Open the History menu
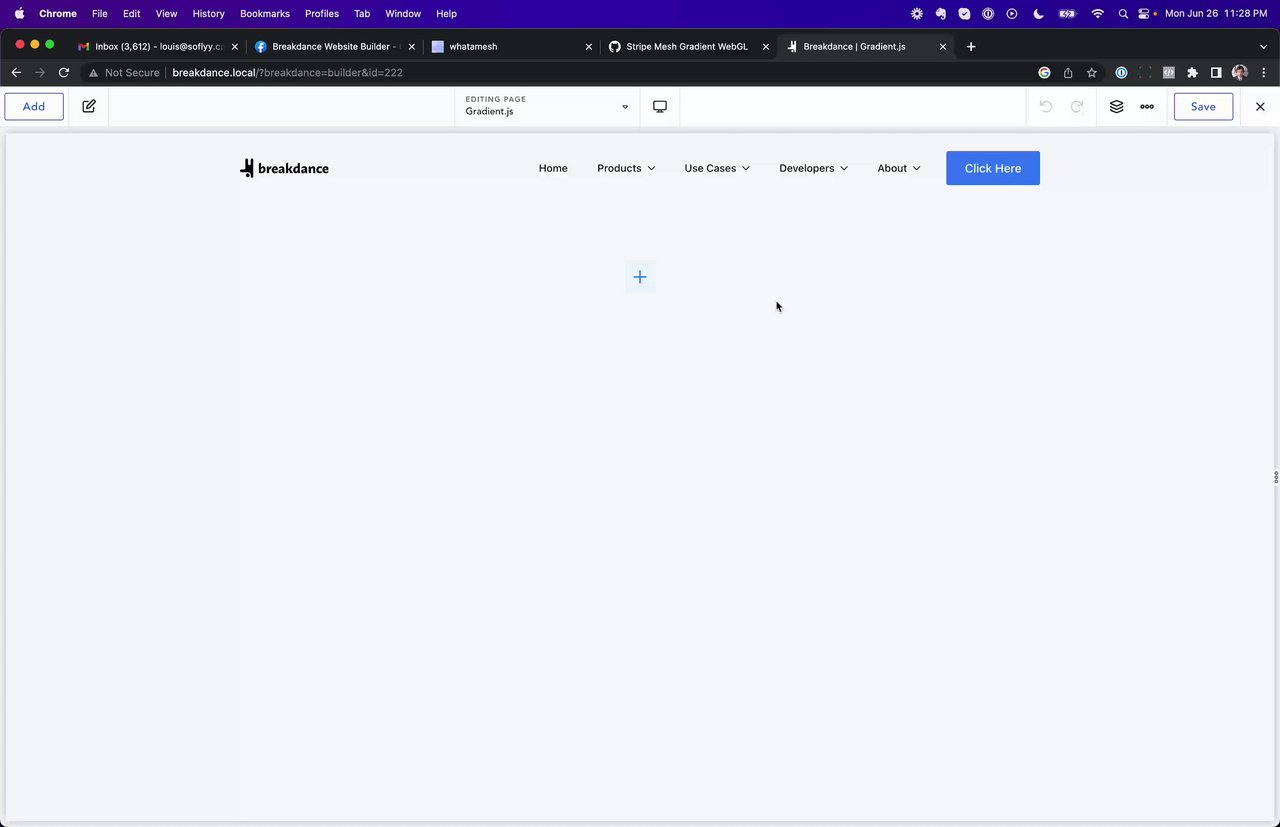Image resolution: width=1280 pixels, height=827 pixels. [x=208, y=14]
